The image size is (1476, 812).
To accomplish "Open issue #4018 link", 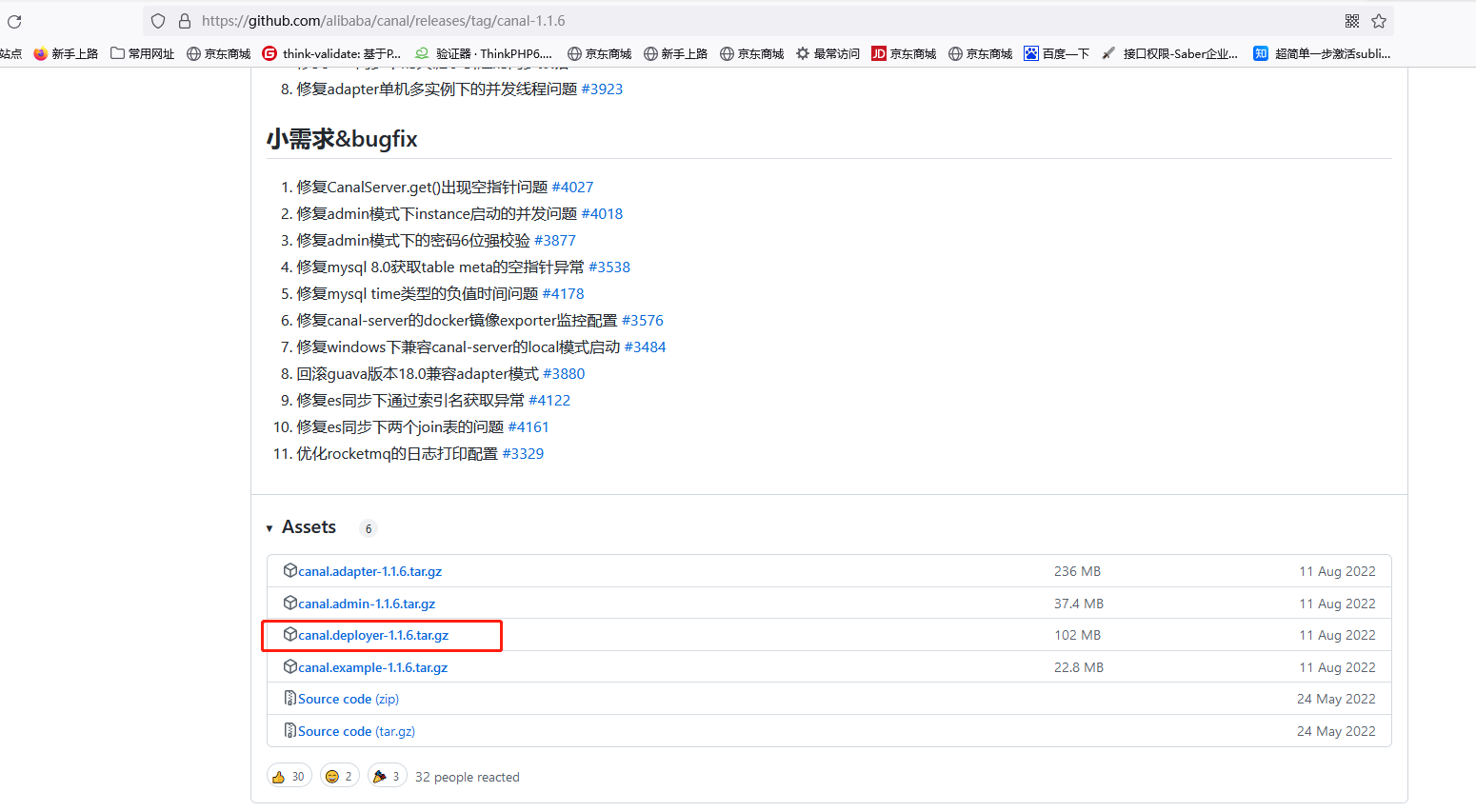I will [602, 213].
